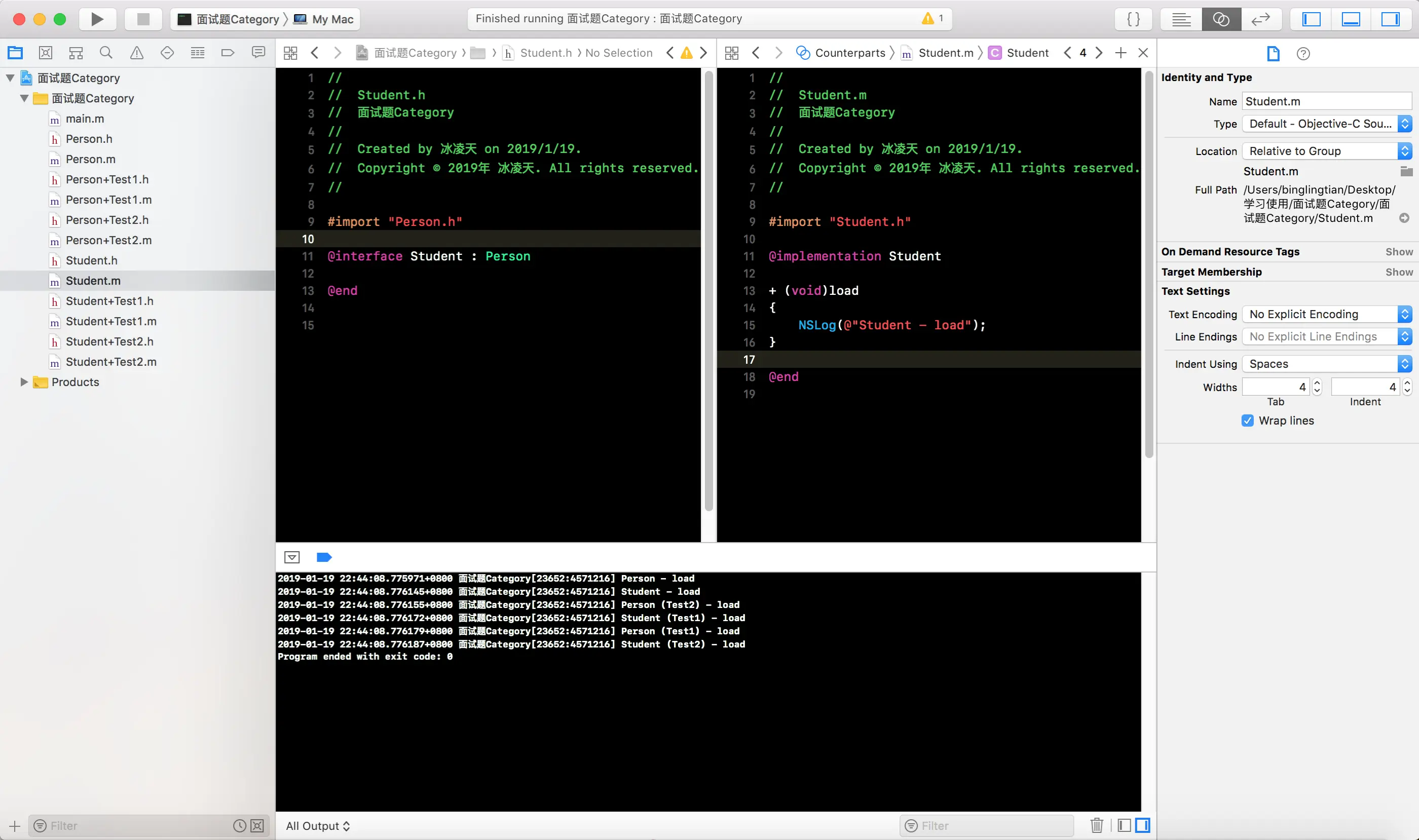Screen dimensions: 1419x840
Task: Toggle the right inspector panel button
Action: pos(1390,19)
